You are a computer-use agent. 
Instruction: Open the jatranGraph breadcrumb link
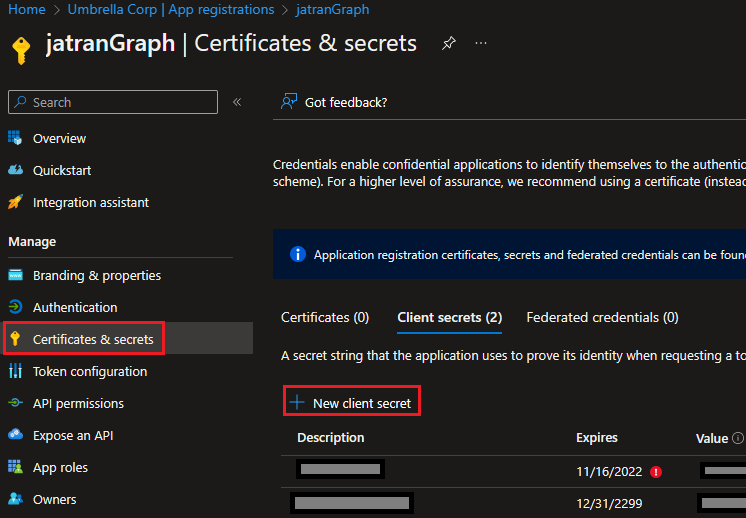coord(333,10)
